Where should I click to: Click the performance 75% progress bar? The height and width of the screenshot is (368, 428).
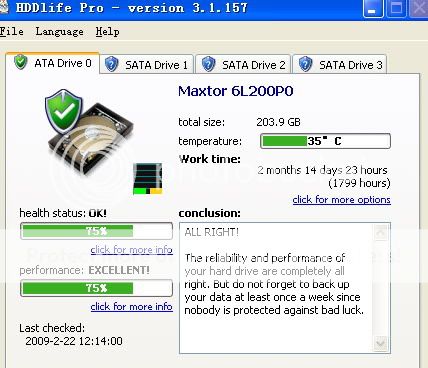tap(96, 288)
